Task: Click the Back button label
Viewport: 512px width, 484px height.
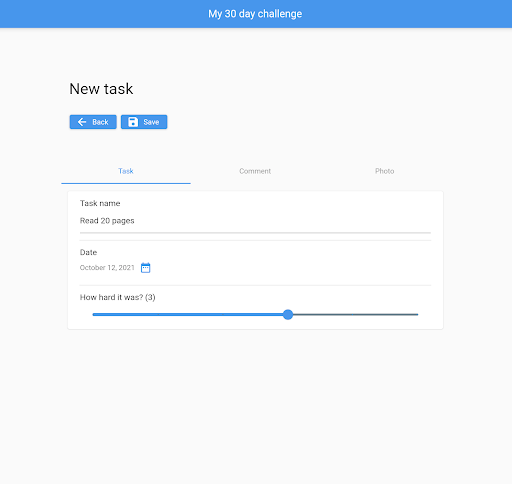Action: (x=100, y=122)
